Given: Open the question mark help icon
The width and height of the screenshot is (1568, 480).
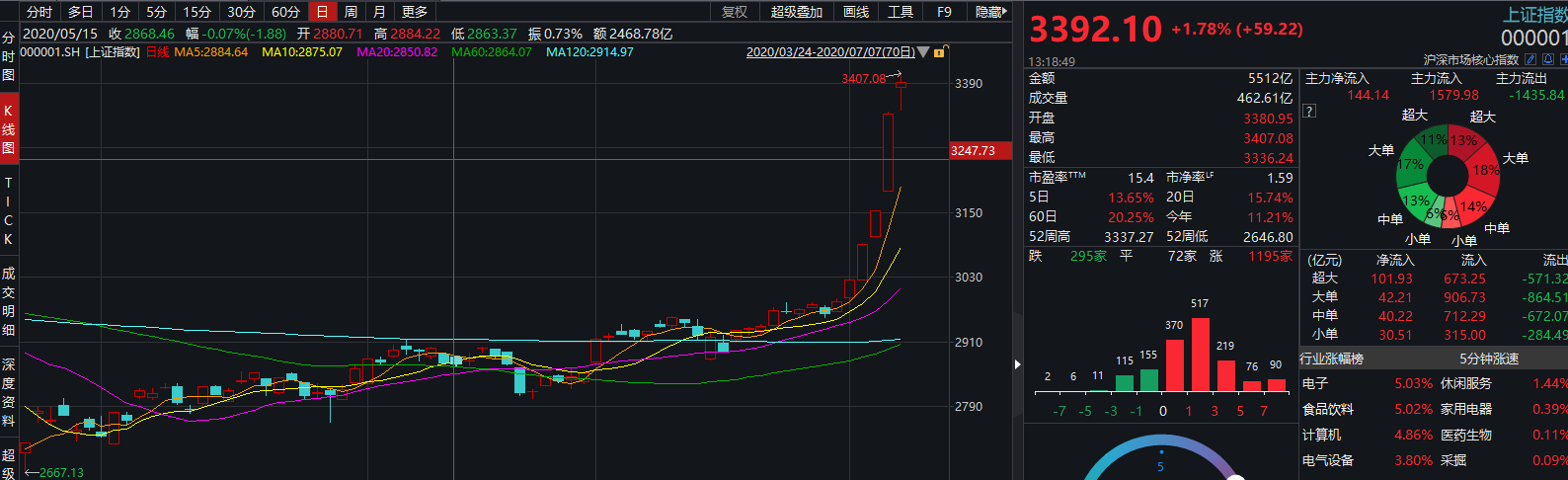Looking at the screenshot, I should click(1309, 111).
